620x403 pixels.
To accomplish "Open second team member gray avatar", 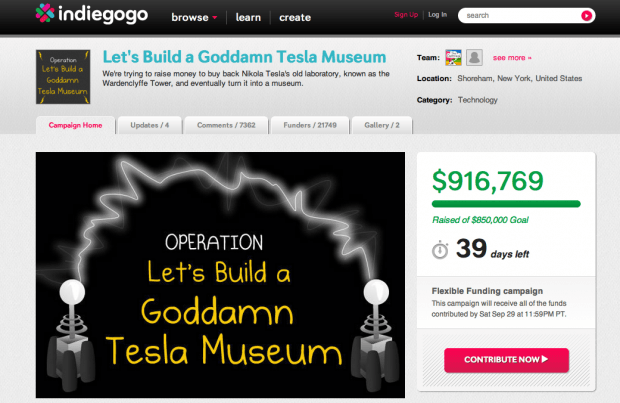I will tap(474, 57).
